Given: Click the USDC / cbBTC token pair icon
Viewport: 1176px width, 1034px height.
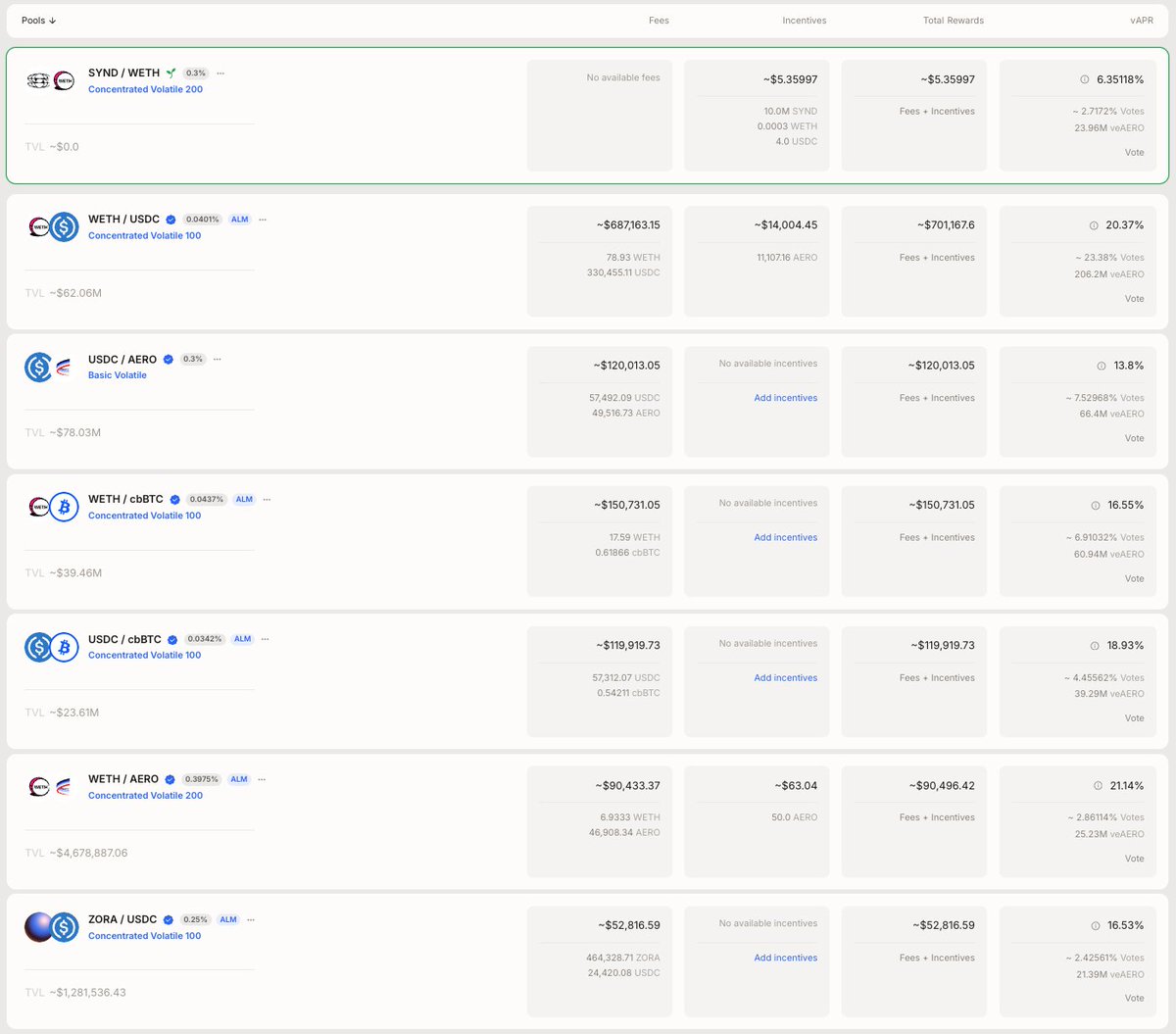Looking at the screenshot, I should pos(51,647).
